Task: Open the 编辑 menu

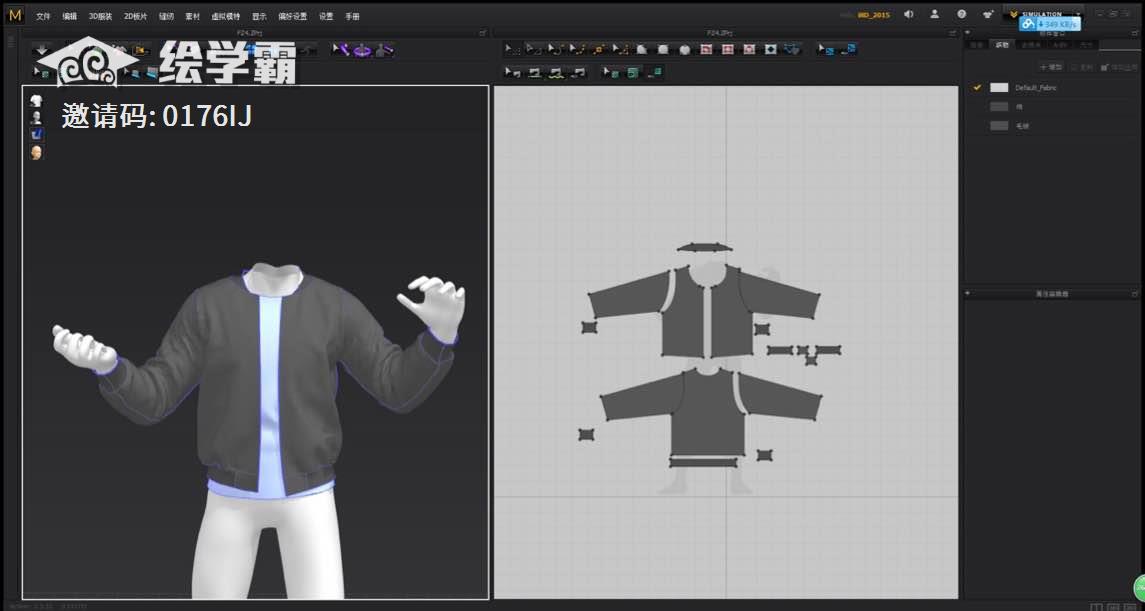Action: 69,15
